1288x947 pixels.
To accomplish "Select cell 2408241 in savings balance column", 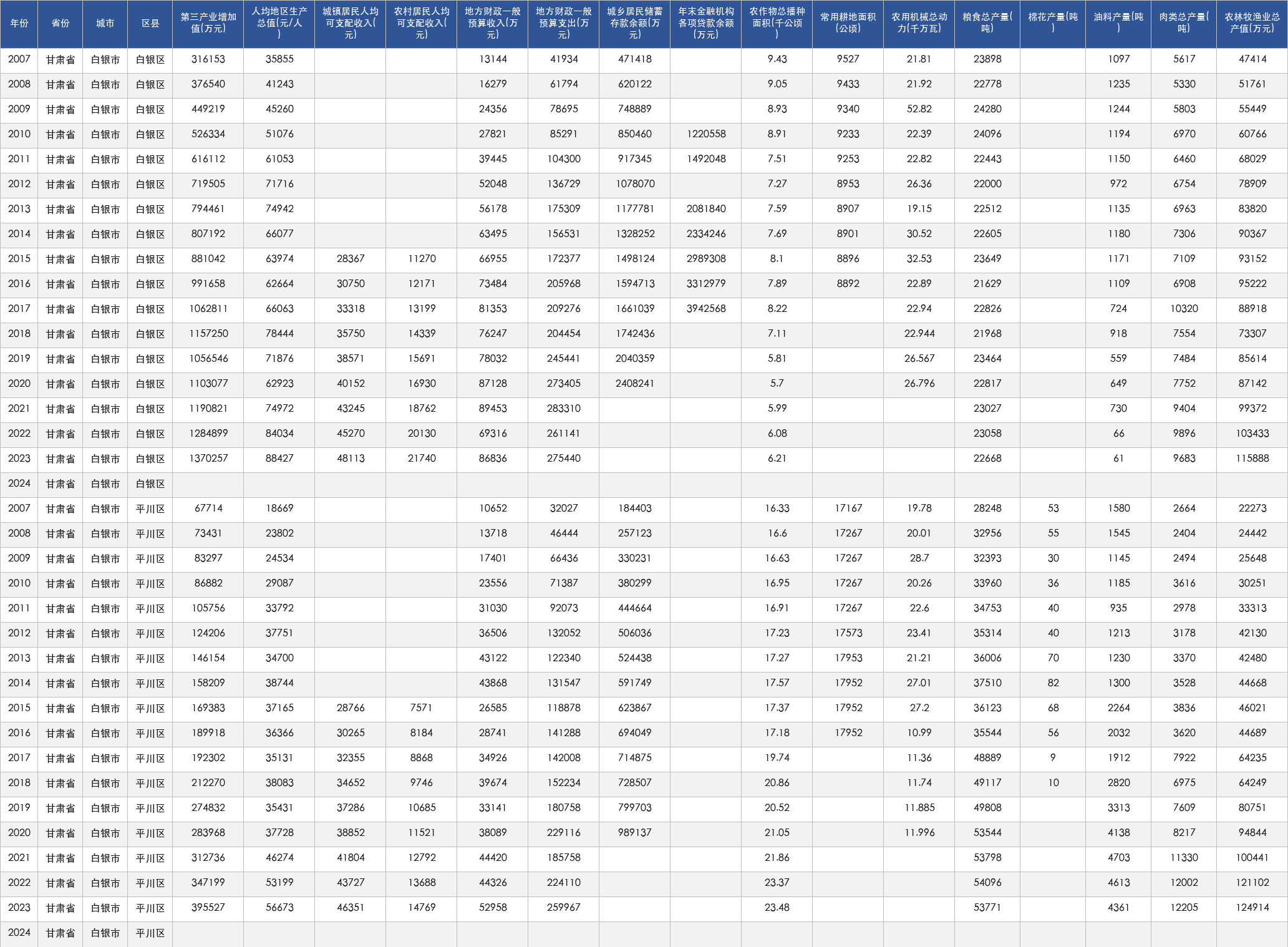I will (x=635, y=384).
